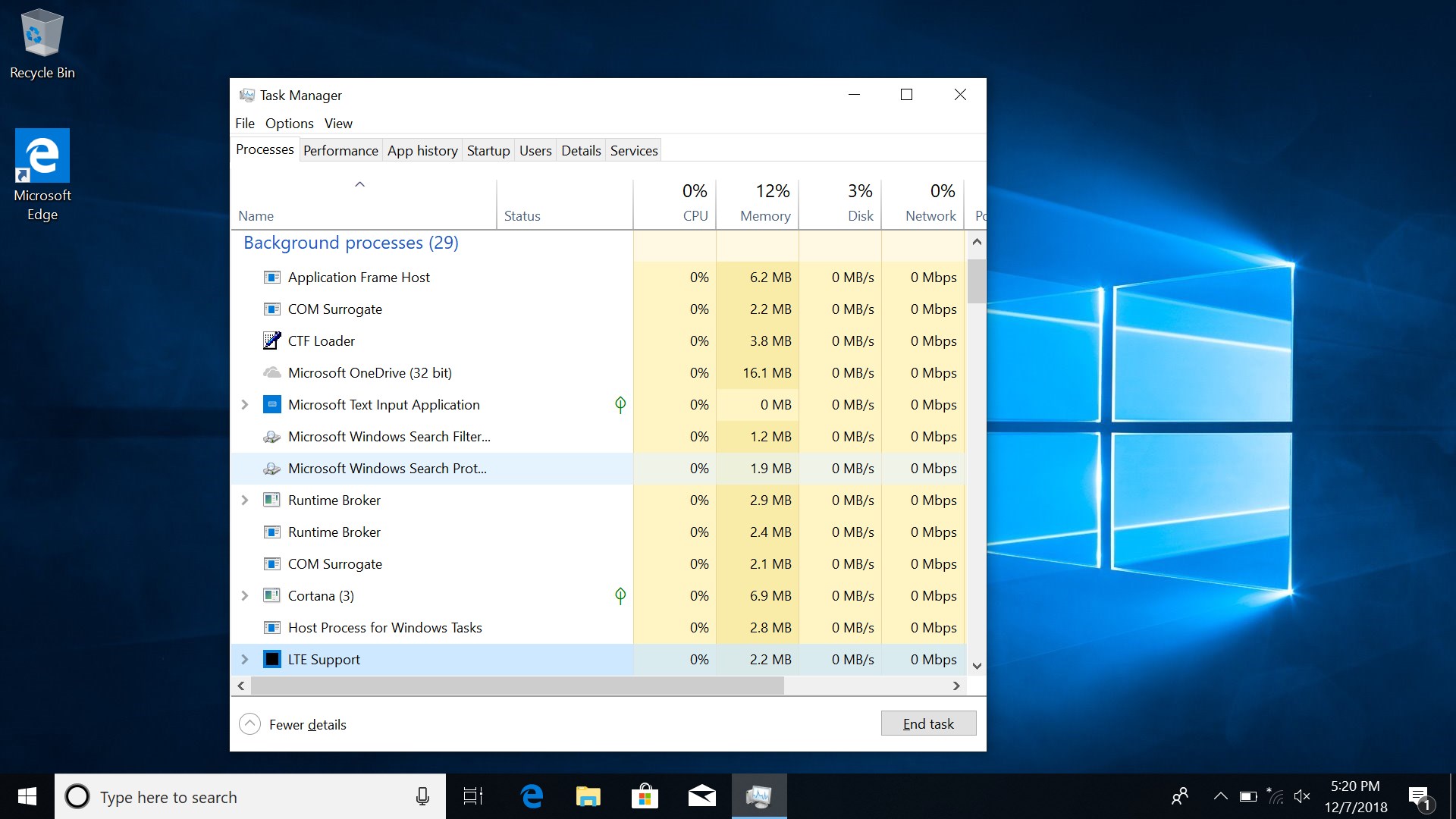Click the Cortana suspended leaf icon
This screenshot has height=819, width=1456.
pos(620,596)
